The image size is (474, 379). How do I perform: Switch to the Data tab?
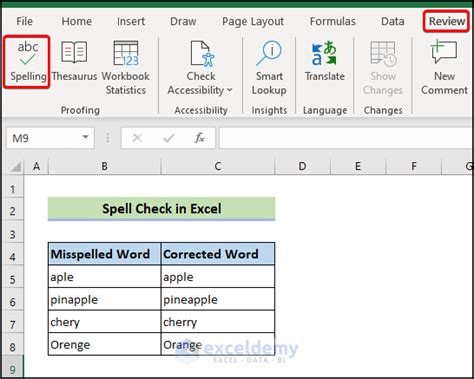[393, 21]
